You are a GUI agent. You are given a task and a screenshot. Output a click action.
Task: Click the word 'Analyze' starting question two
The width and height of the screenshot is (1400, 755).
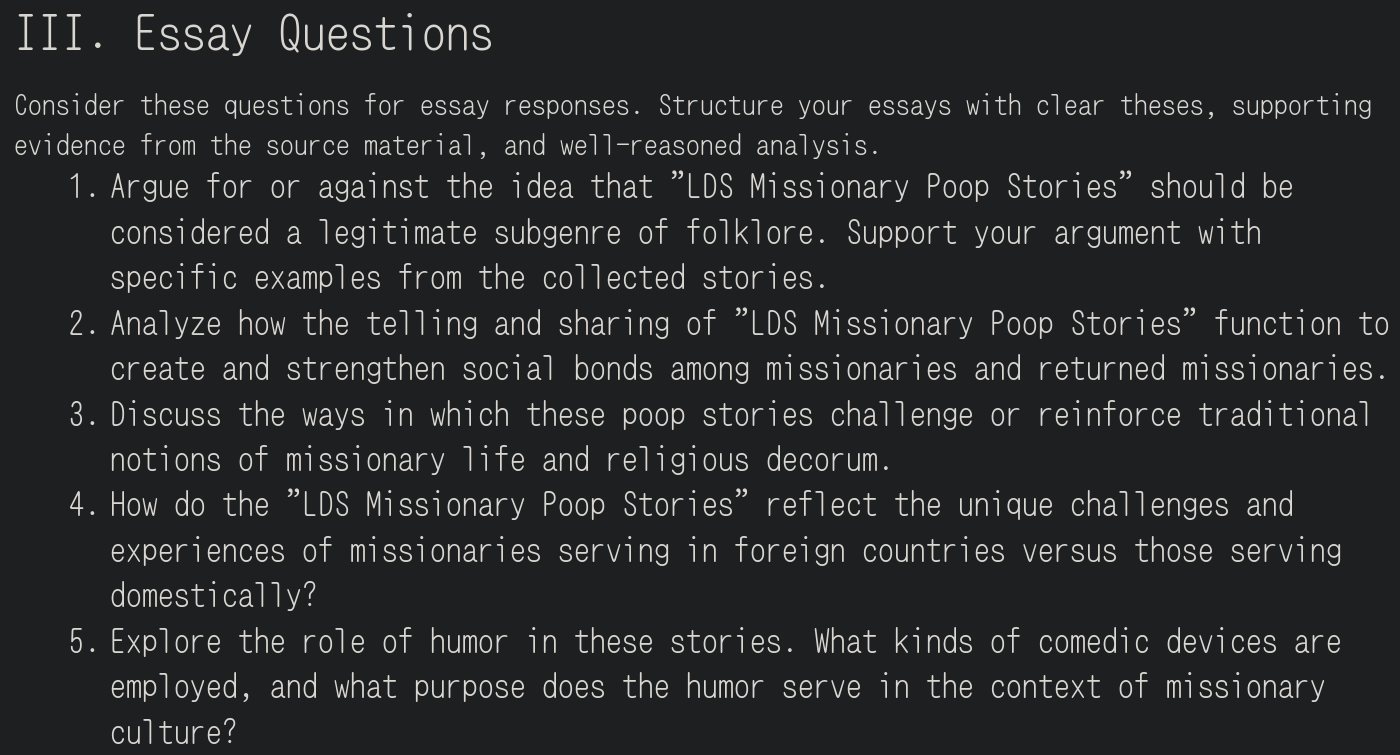[x=165, y=324]
